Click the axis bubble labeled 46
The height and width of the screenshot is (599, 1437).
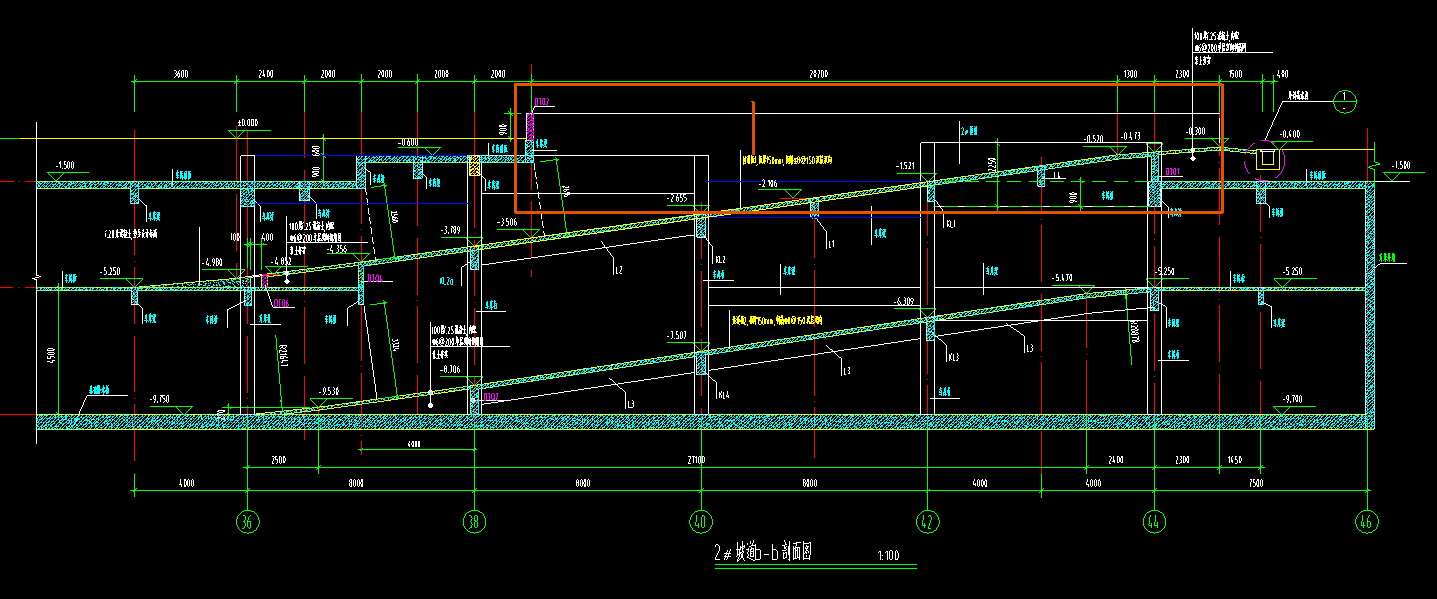(1367, 521)
